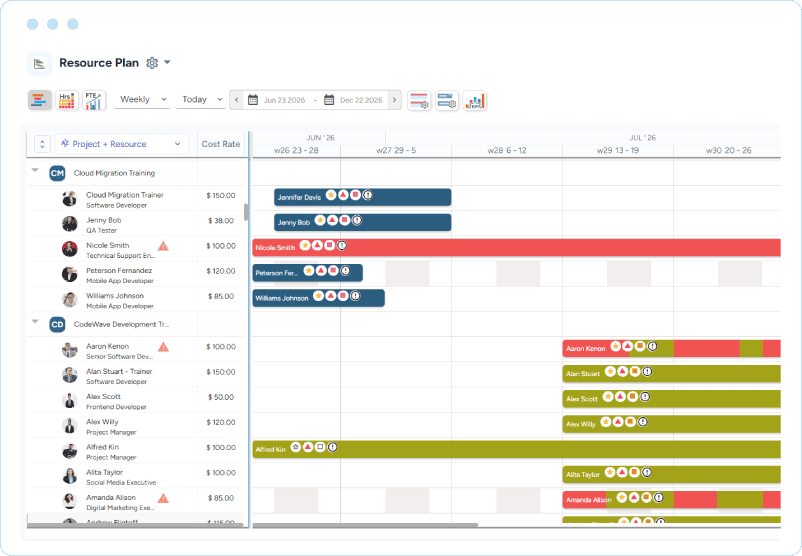Click the $ 150.00 rate for Cloud Migration Trainer
The image size is (802, 556).
(221, 195)
